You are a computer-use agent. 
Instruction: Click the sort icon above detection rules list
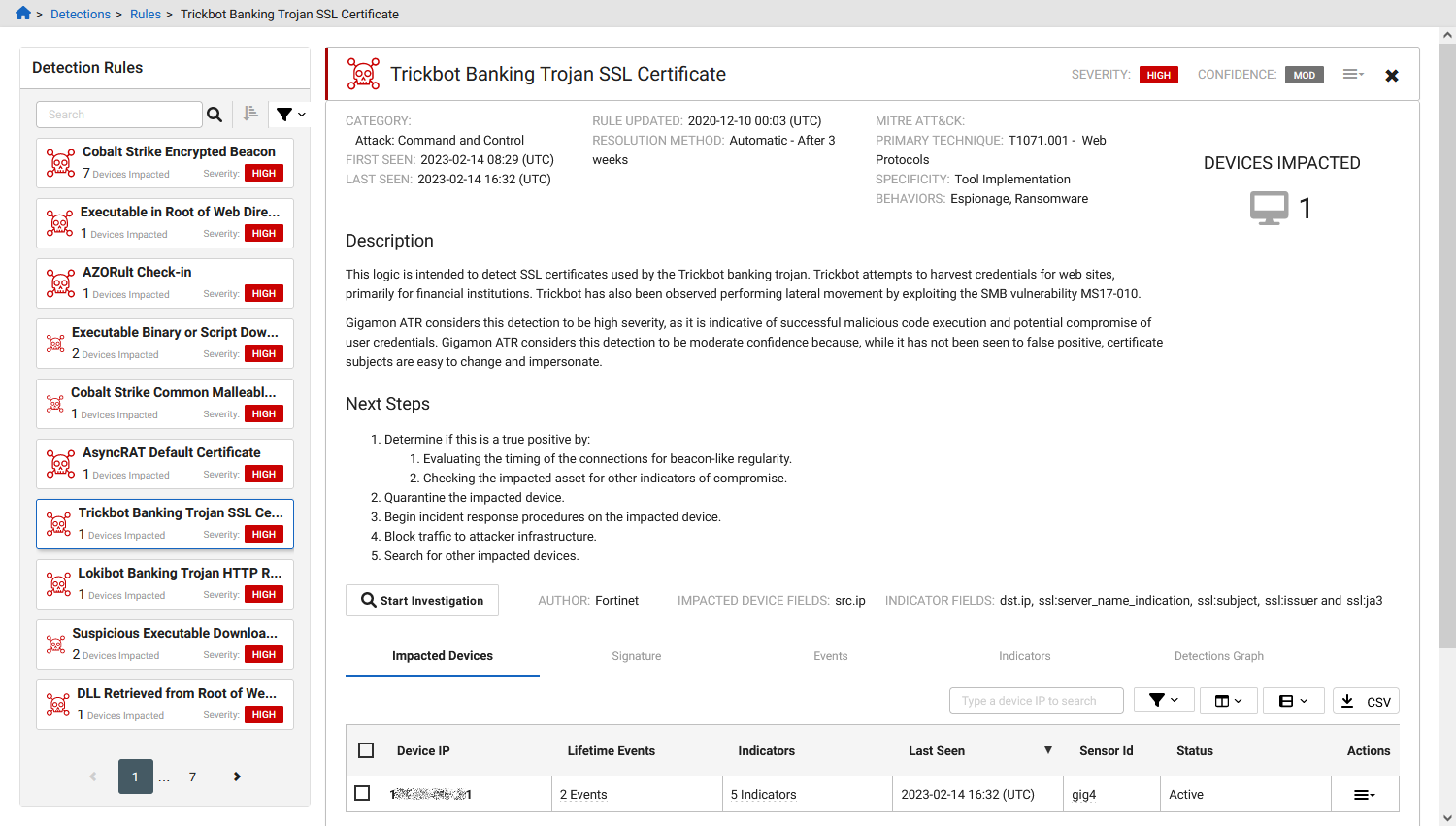pos(250,114)
